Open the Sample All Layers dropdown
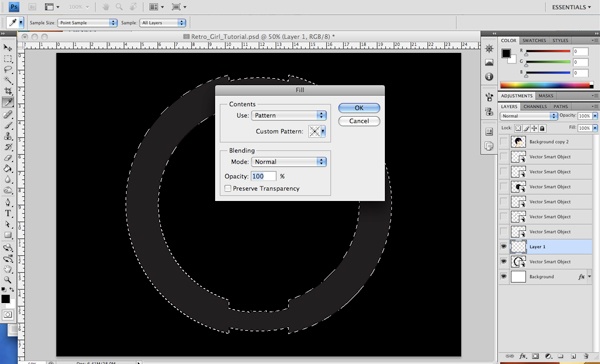 (163, 23)
